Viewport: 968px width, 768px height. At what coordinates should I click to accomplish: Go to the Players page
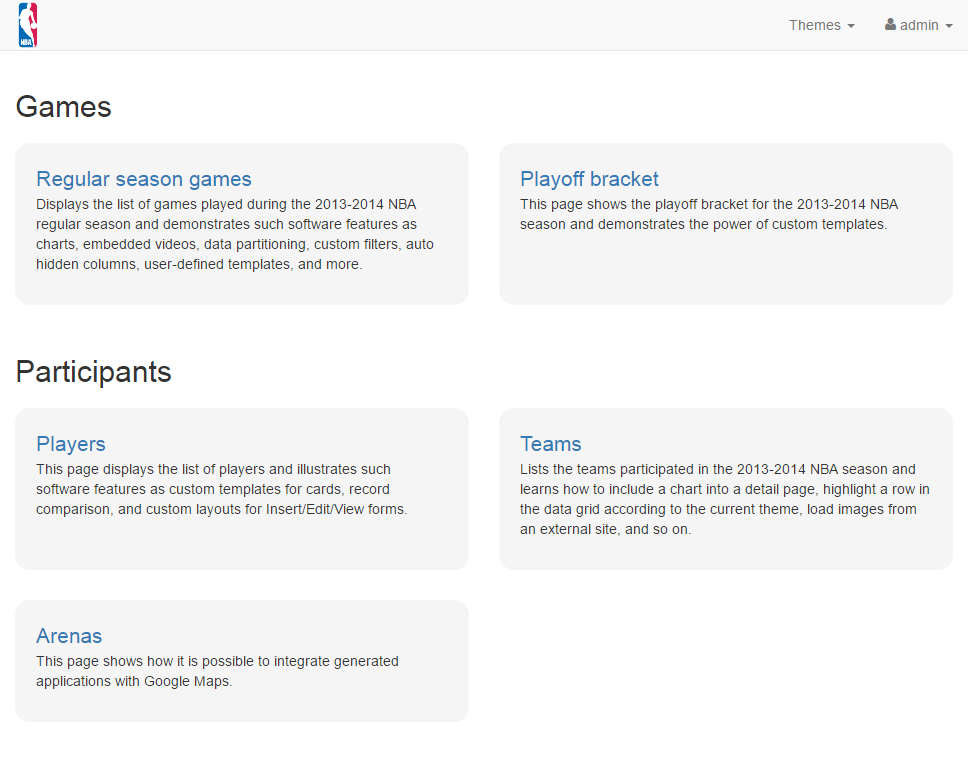[70, 444]
